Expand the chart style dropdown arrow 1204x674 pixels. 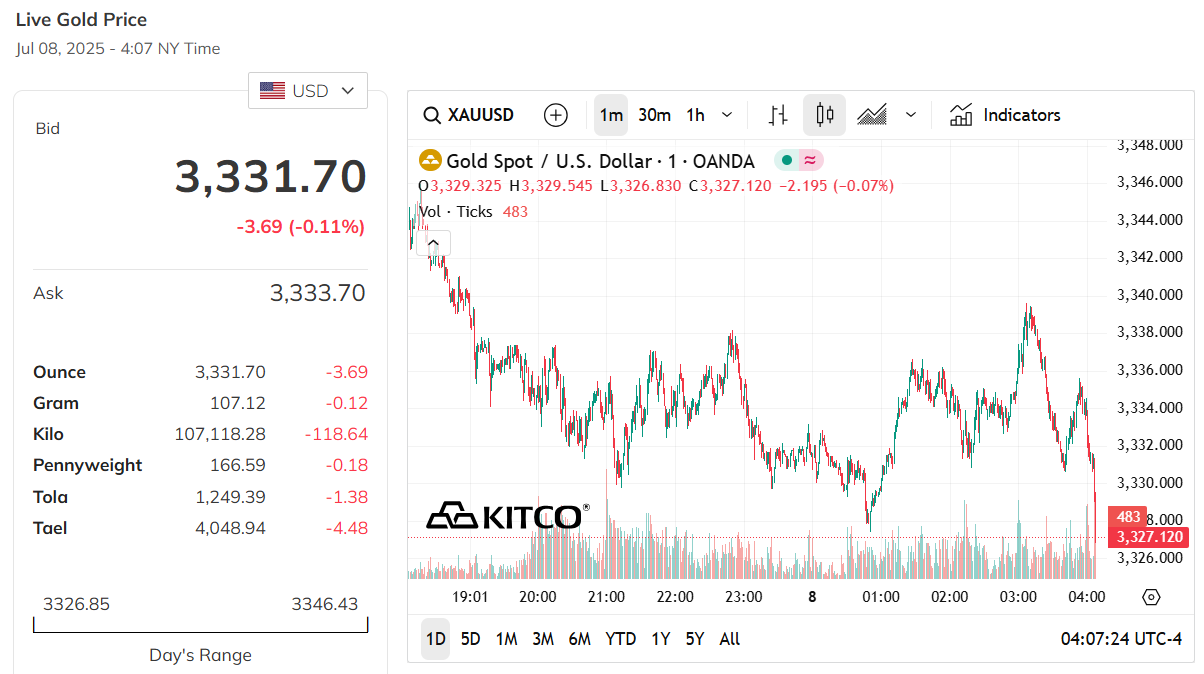pyautogui.click(x=910, y=115)
